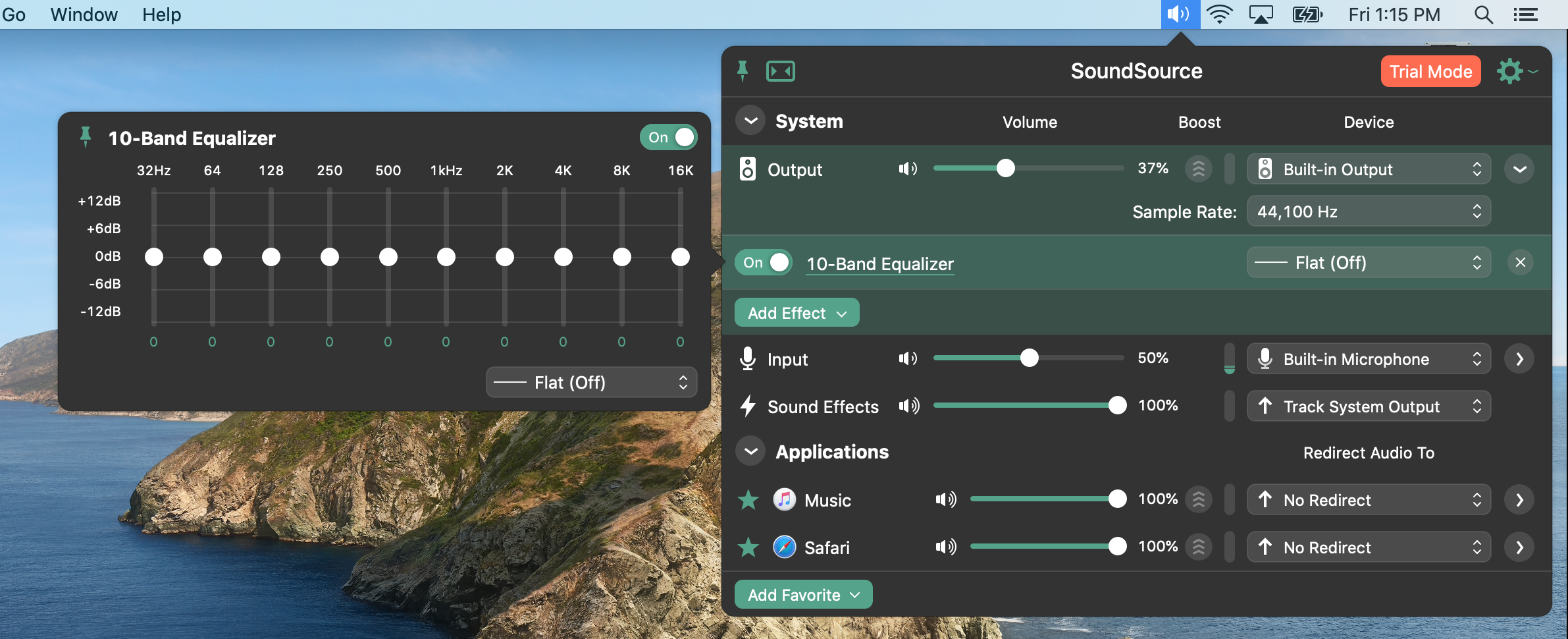Image resolution: width=1568 pixels, height=639 pixels.
Task: Click the favorite star next to Safari
Action: coord(748,547)
